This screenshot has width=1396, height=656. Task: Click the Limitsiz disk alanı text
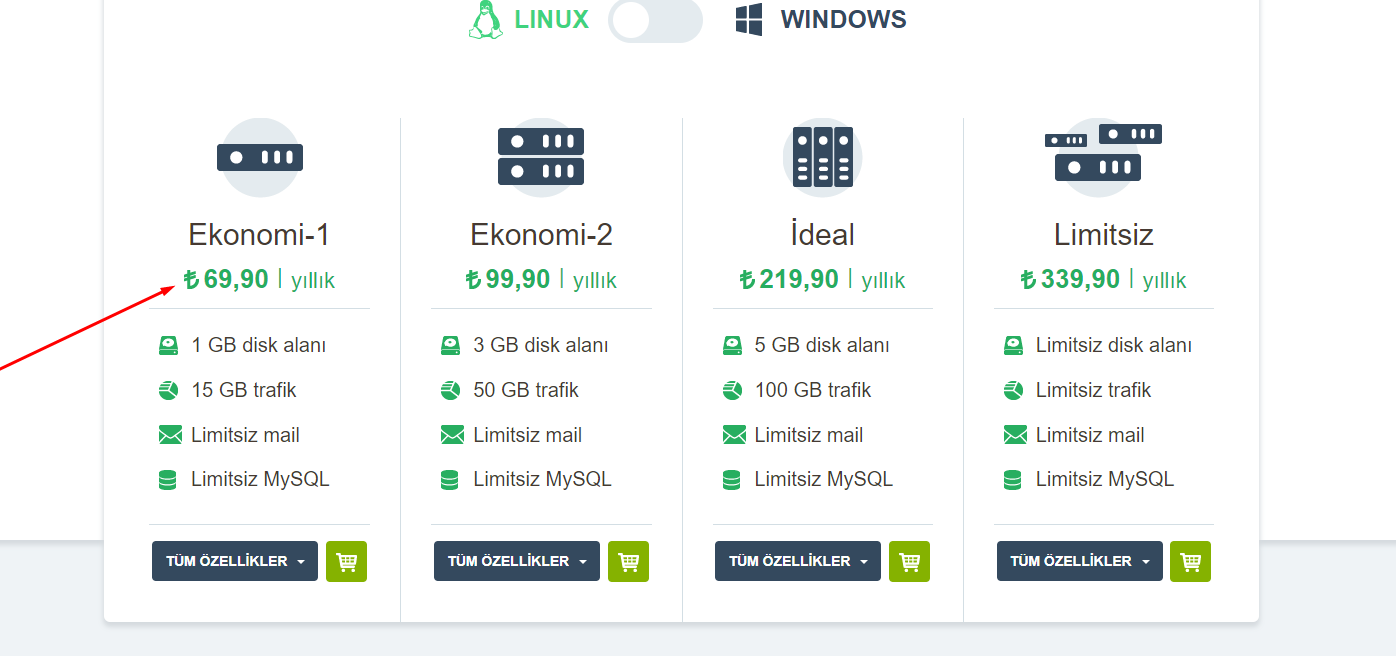point(1114,345)
